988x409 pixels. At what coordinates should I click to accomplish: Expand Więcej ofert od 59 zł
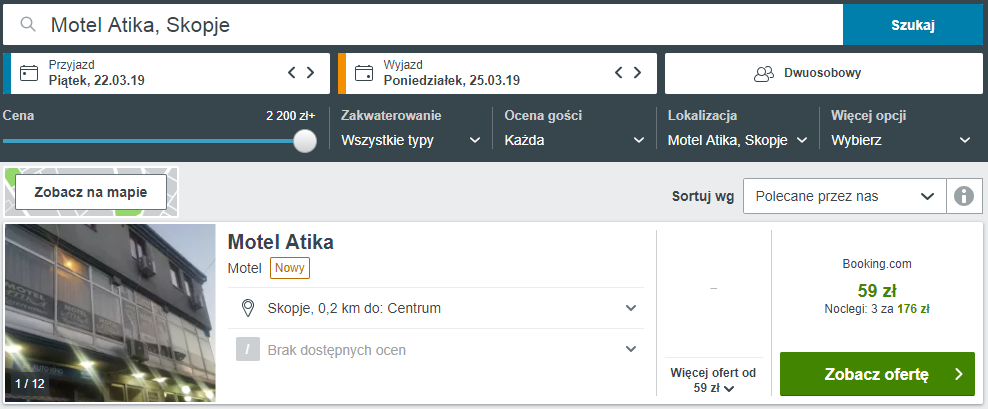[x=713, y=380]
